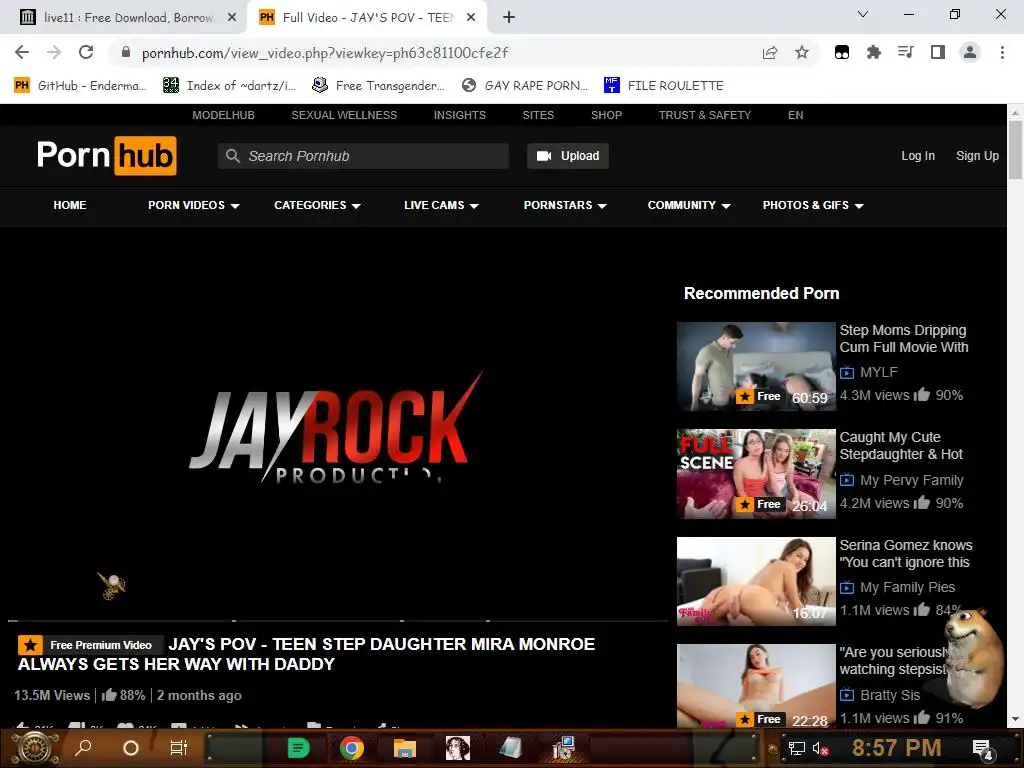This screenshot has width=1024, height=768.
Task: Open the black rounded extension icon in toolbar
Action: [x=842, y=52]
